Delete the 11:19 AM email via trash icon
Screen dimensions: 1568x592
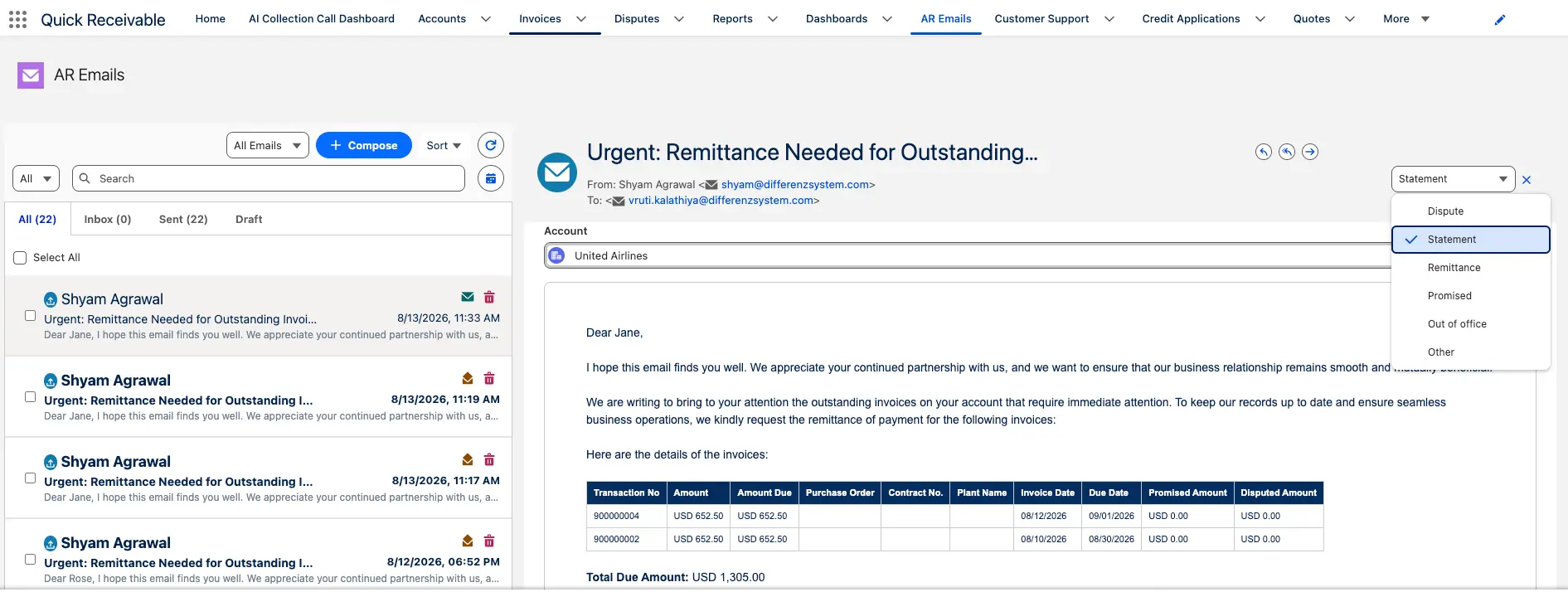[x=489, y=378]
